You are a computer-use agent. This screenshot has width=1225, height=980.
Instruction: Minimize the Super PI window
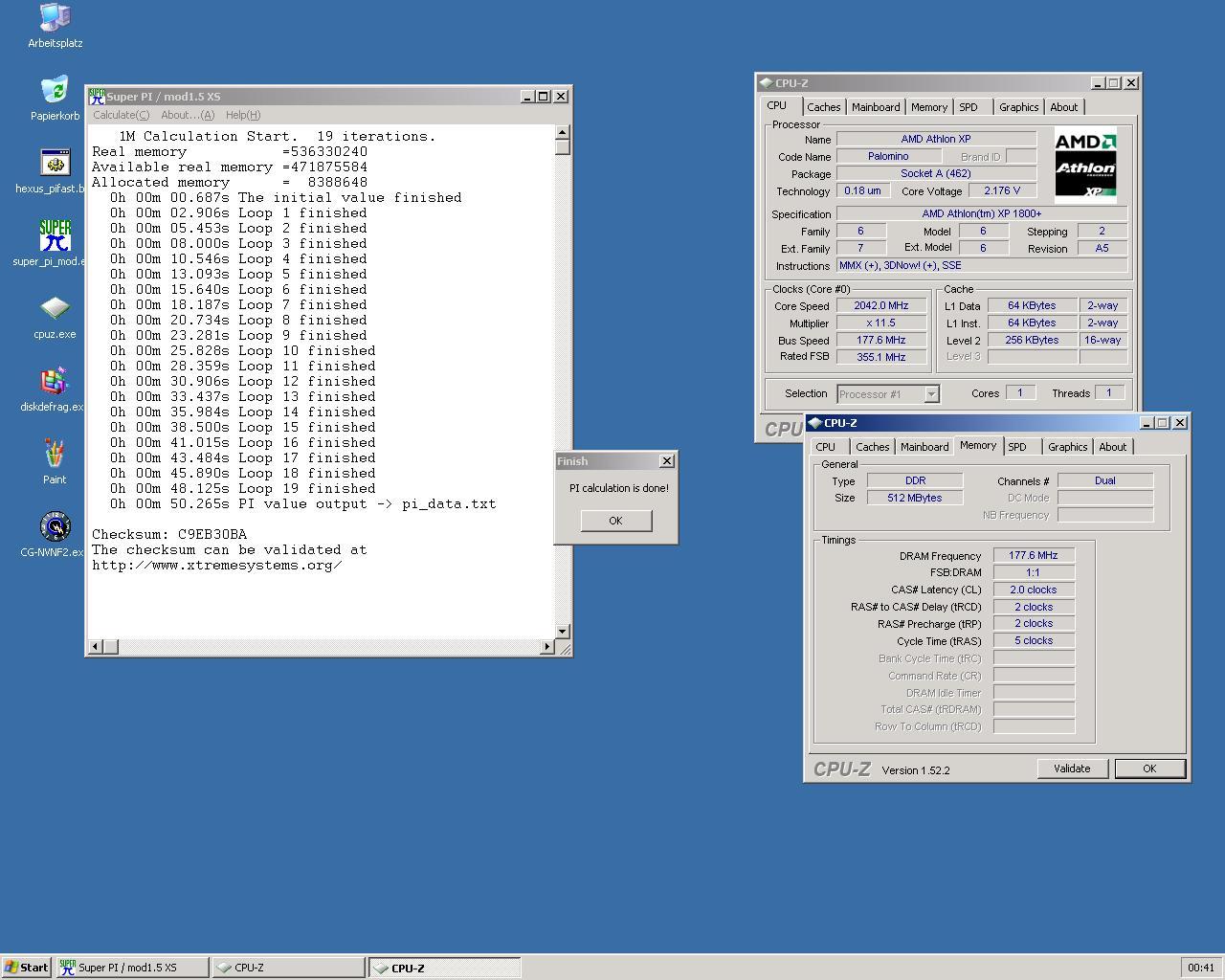point(527,97)
